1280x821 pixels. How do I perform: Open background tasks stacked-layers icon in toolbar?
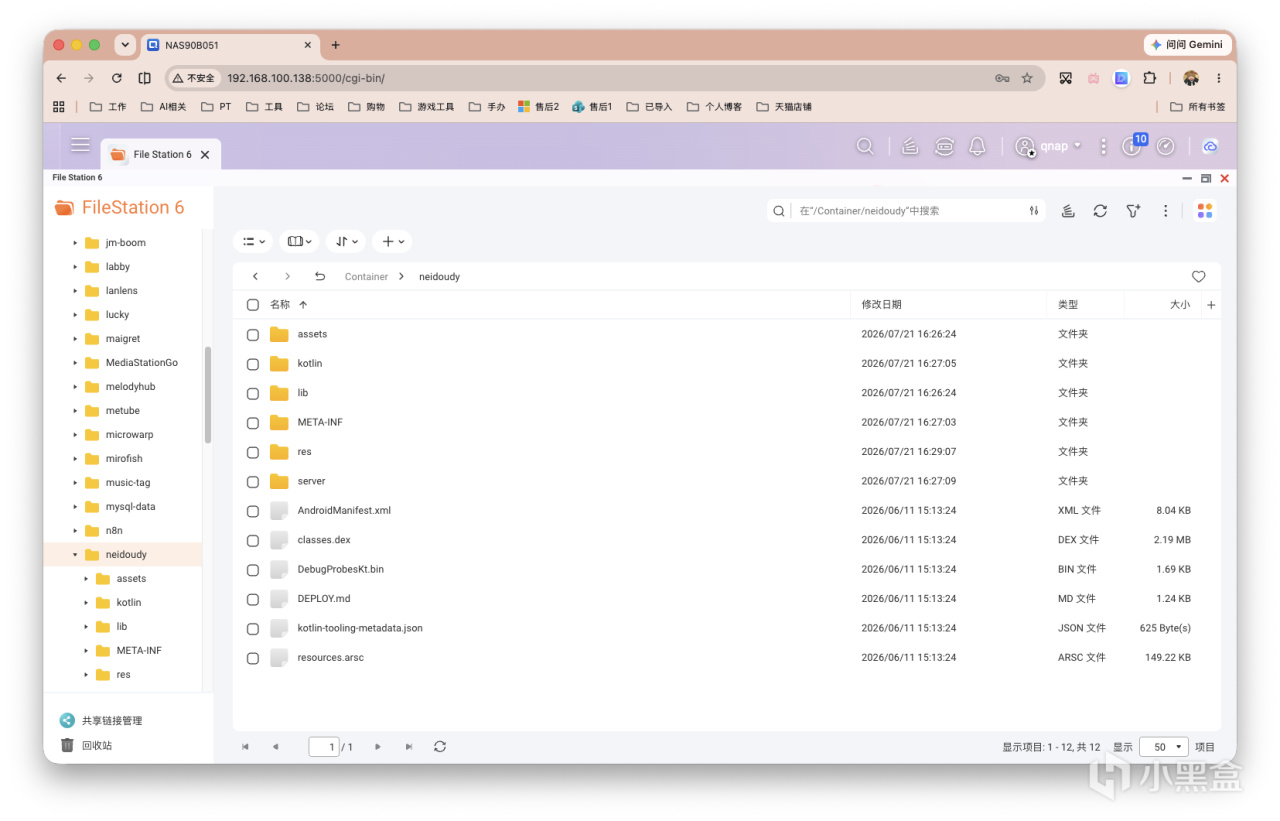coord(1068,211)
